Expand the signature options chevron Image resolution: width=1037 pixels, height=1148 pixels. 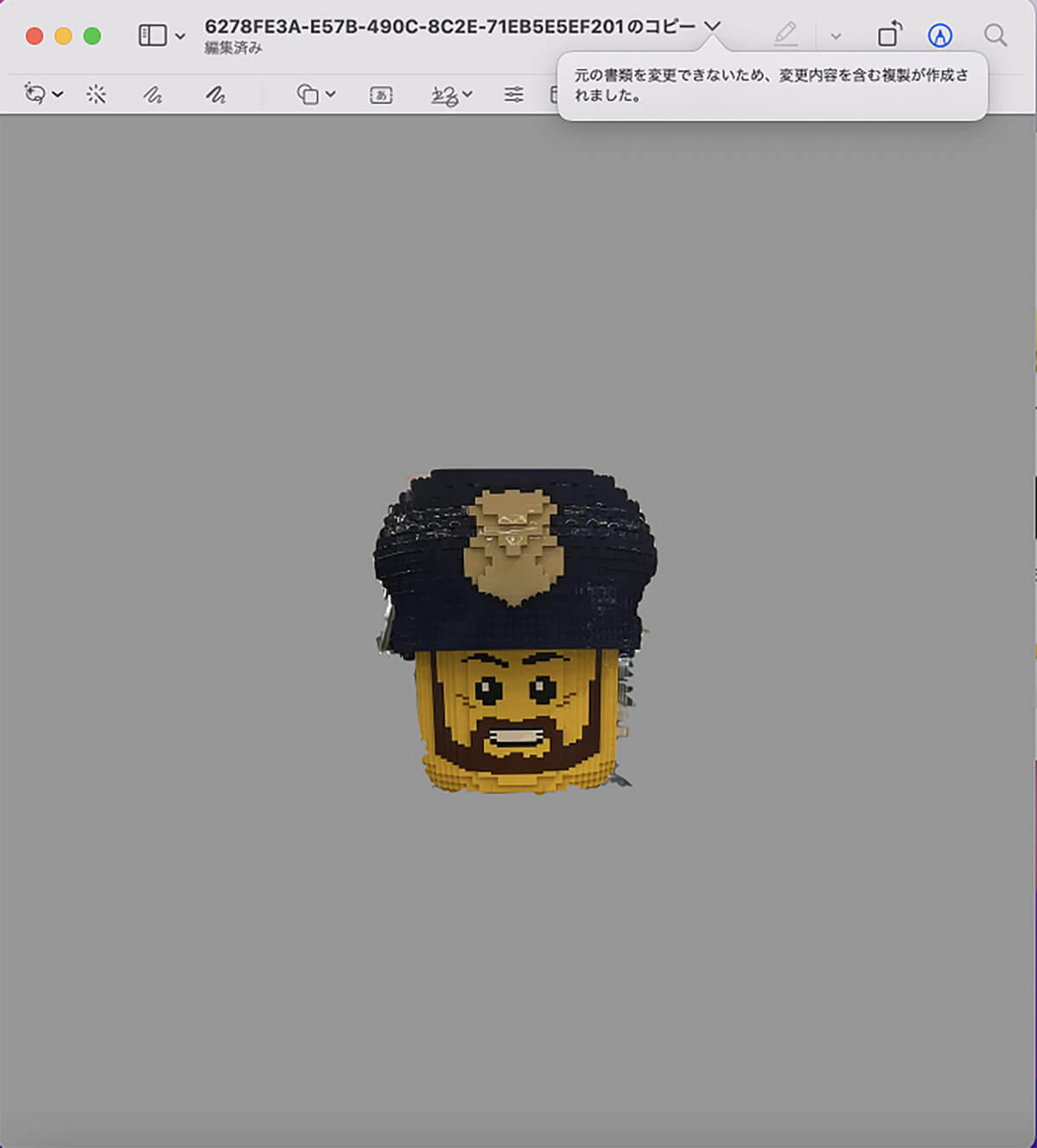coord(468,94)
